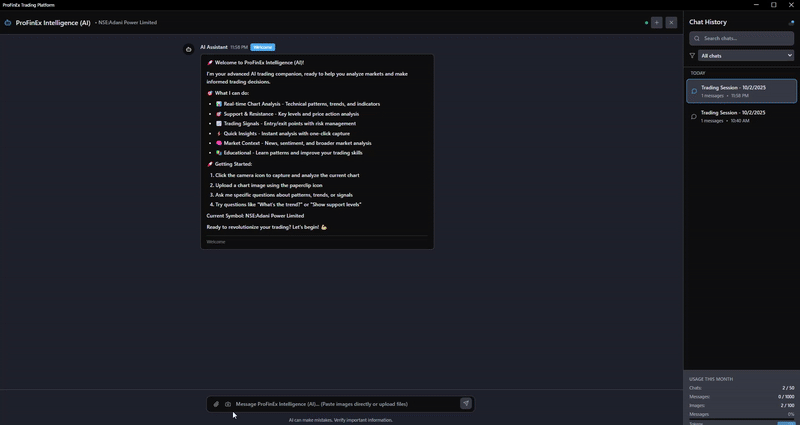Click the ProFinEx Intelligence logo icon
Viewport: 800px width, 425px height.
click(x=8, y=22)
